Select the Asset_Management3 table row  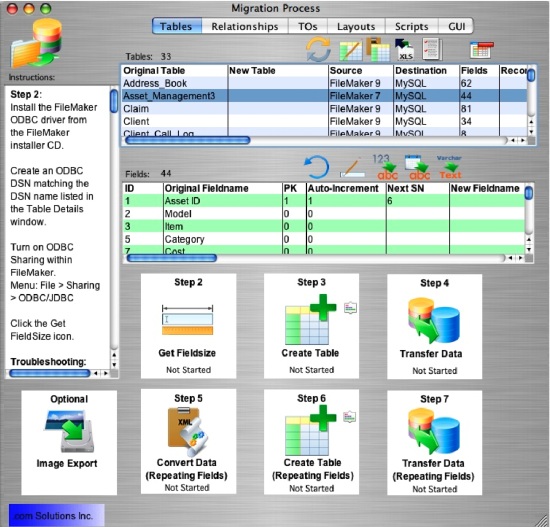[x=324, y=96]
